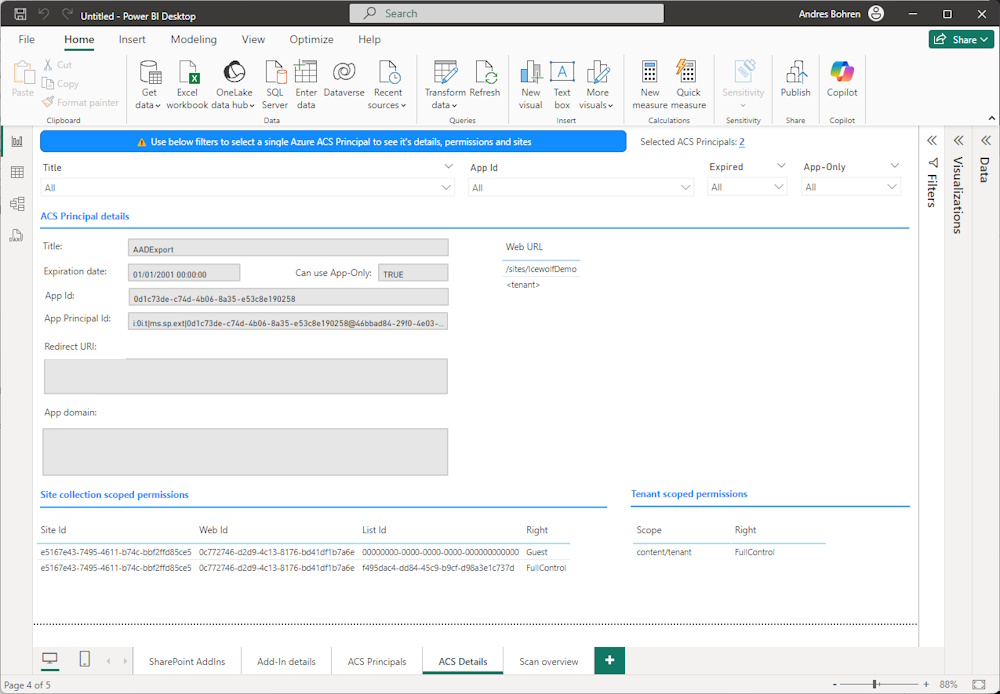This screenshot has height=694, width=1000.
Task: Click the List Id column header
Action: point(374,530)
